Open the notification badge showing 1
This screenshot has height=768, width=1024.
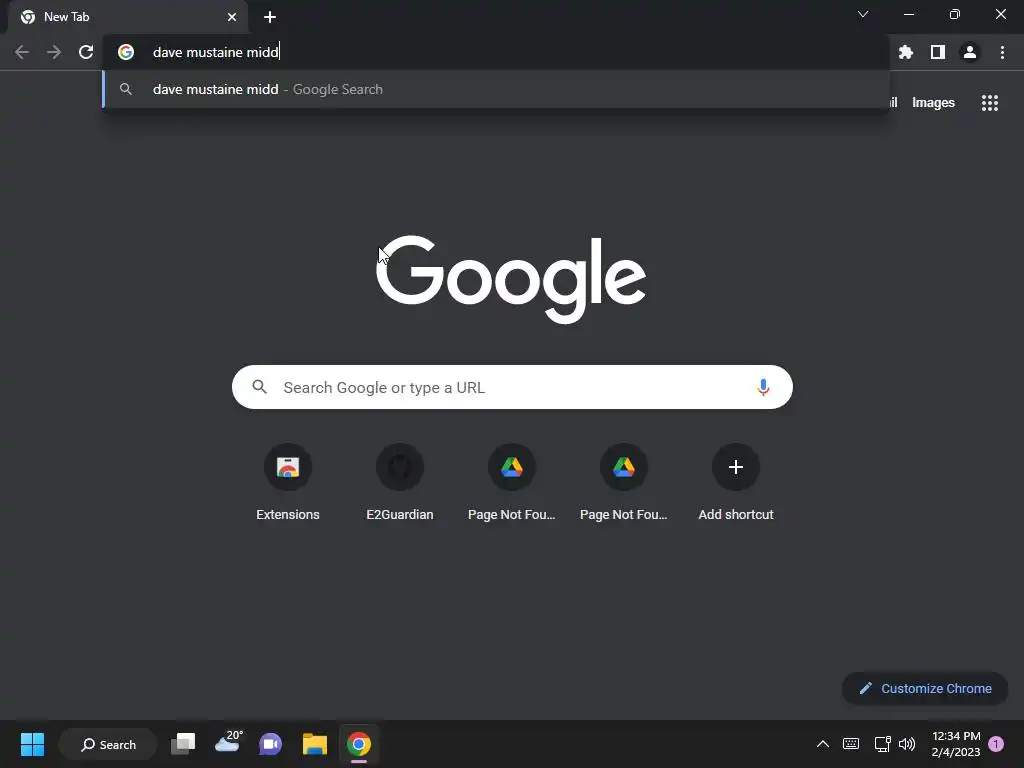tap(996, 744)
